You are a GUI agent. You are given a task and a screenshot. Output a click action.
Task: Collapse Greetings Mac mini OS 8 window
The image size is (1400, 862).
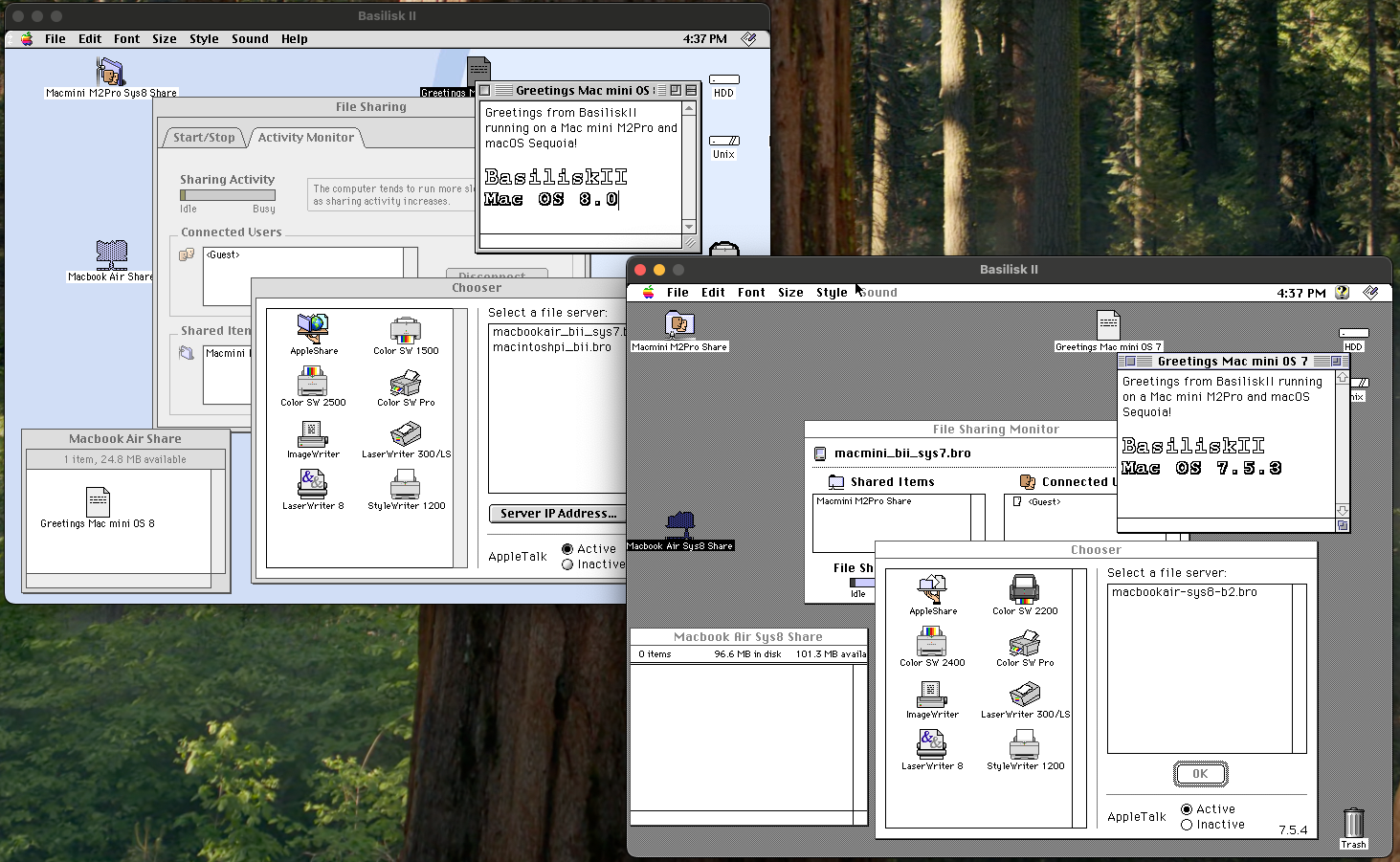[691, 90]
